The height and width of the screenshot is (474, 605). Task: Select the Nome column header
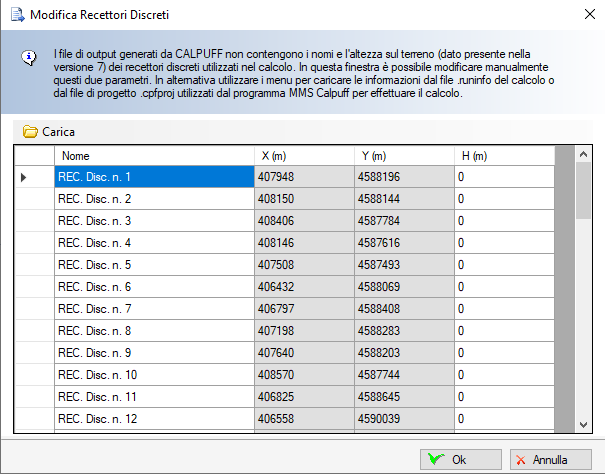click(x=154, y=156)
